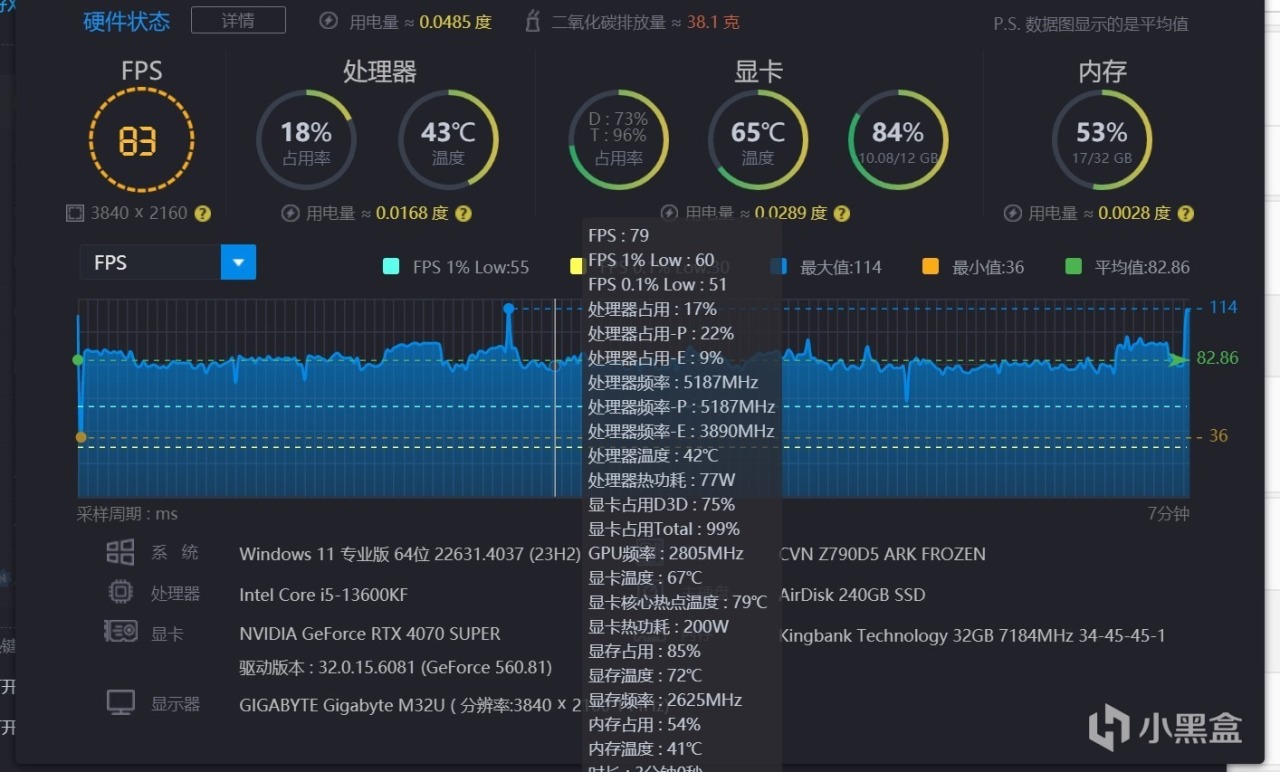Click the tooltip row 处理器热功耗 : 77W
The height and width of the screenshot is (772, 1280).
coord(662,480)
